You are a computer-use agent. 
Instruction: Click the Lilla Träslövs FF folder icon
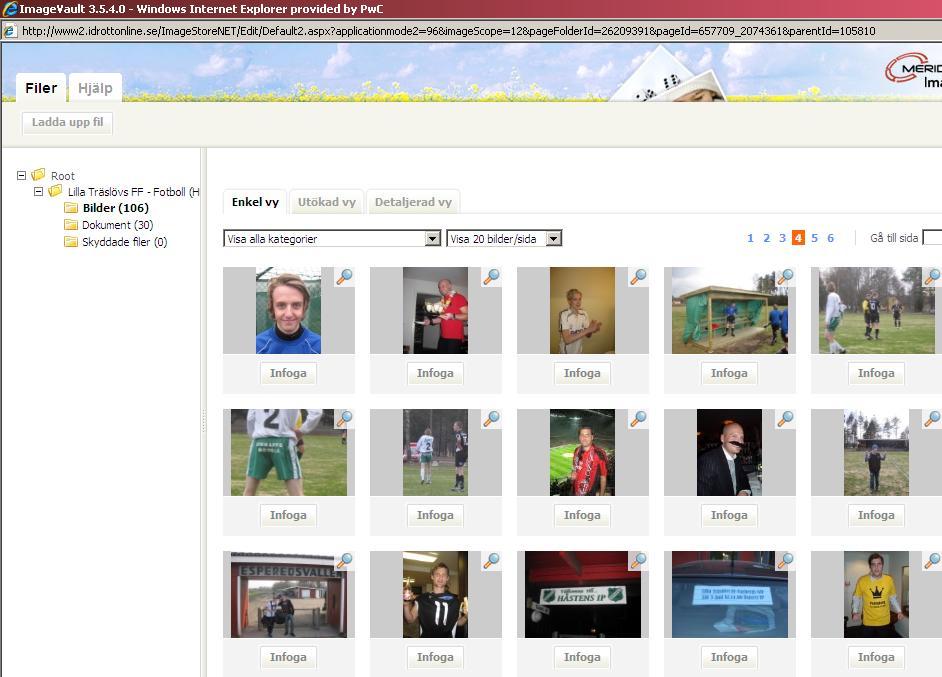pyautogui.click(x=55, y=191)
